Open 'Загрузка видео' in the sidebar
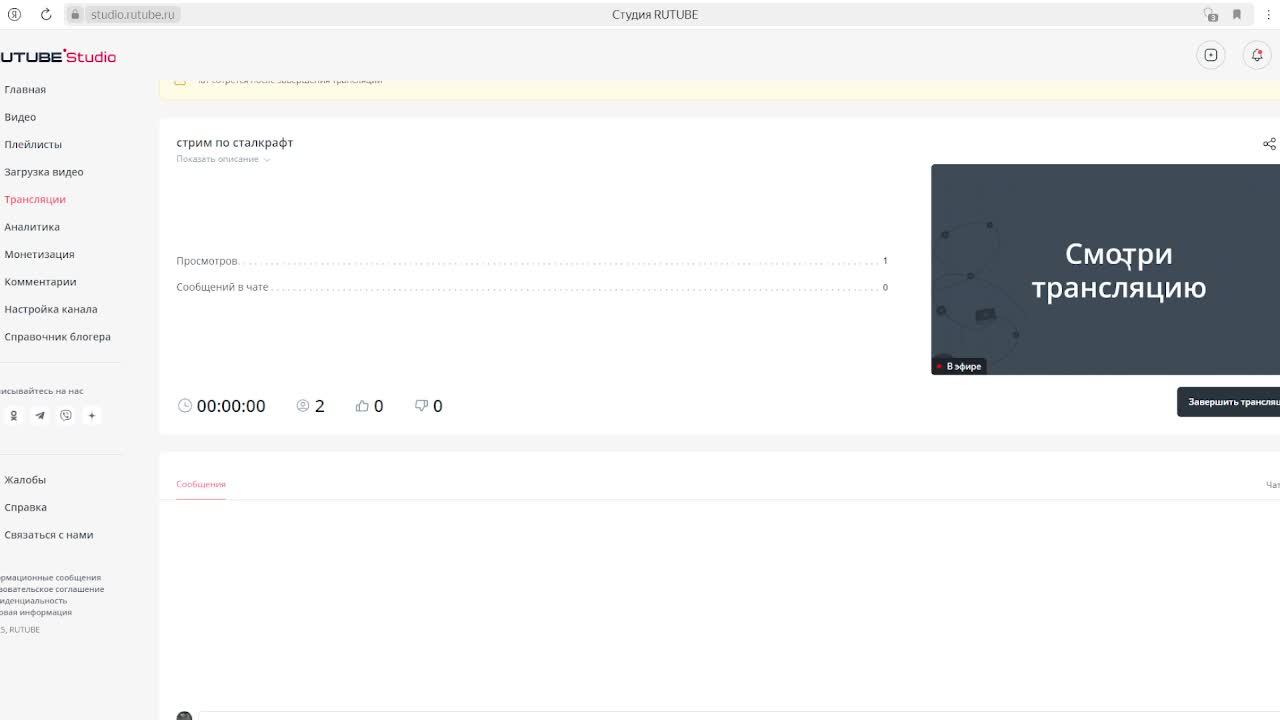 pyautogui.click(x=44, y=172)
